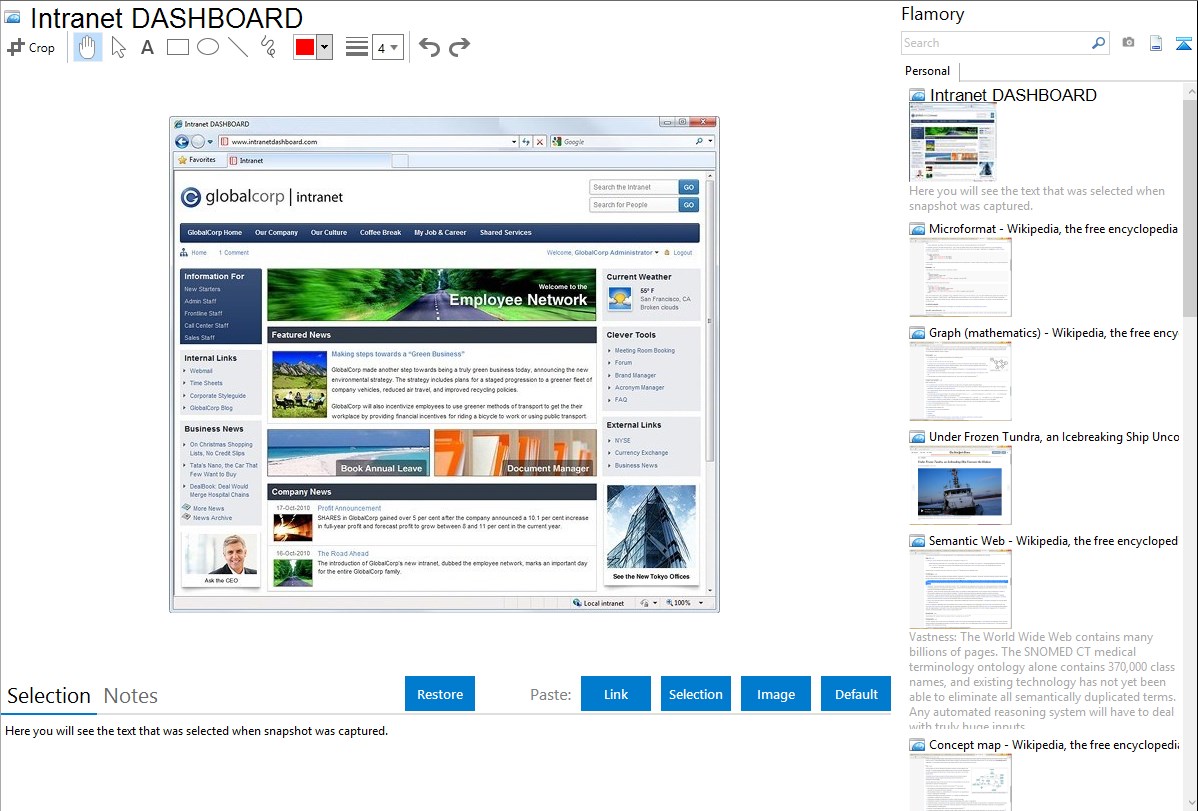Paste as Image button
The width and height of the screenshot is (1198, 811).
(x=776, y=694)
